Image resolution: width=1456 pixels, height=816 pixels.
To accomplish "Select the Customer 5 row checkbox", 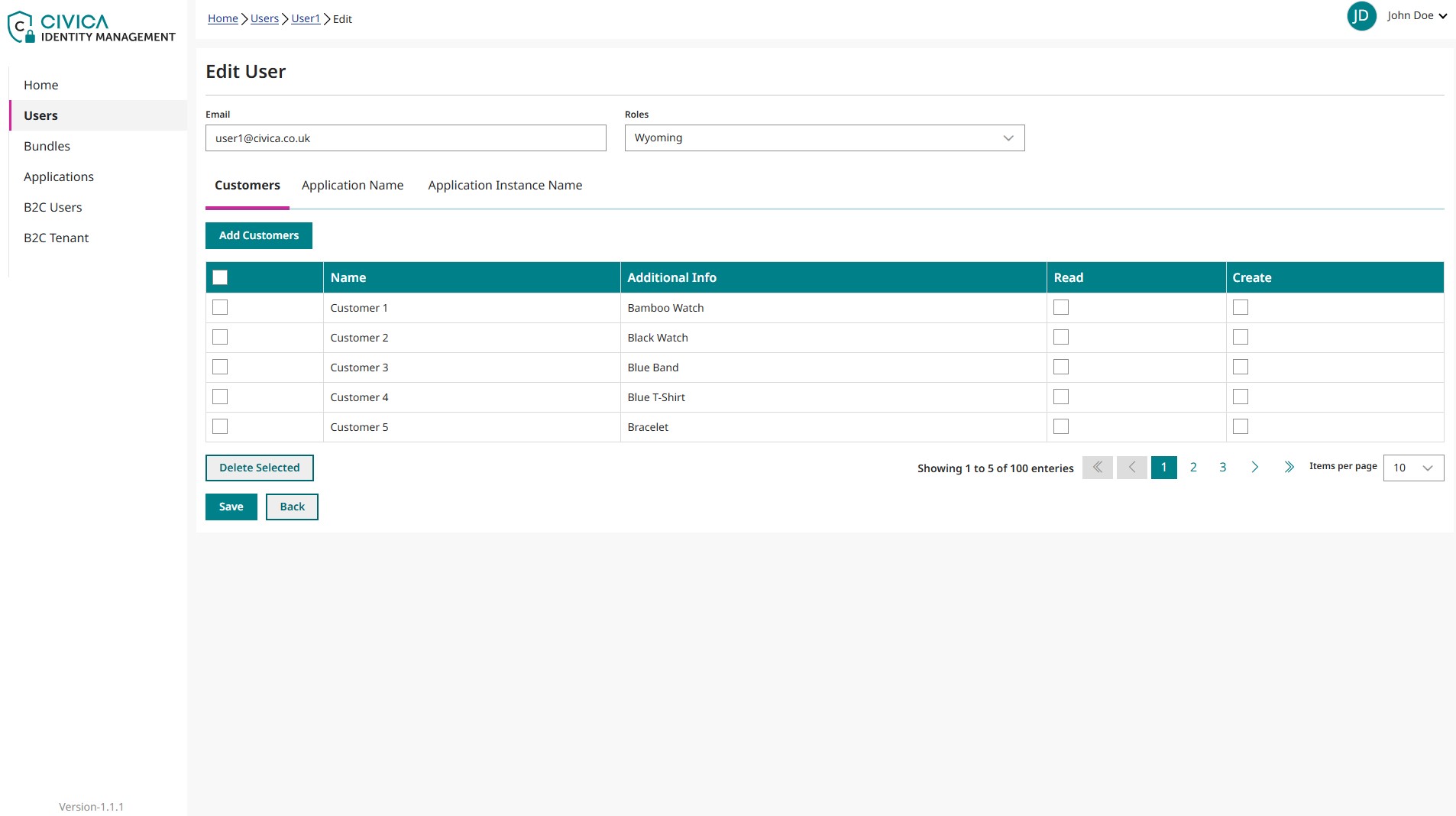I will [x=220, y=427].
